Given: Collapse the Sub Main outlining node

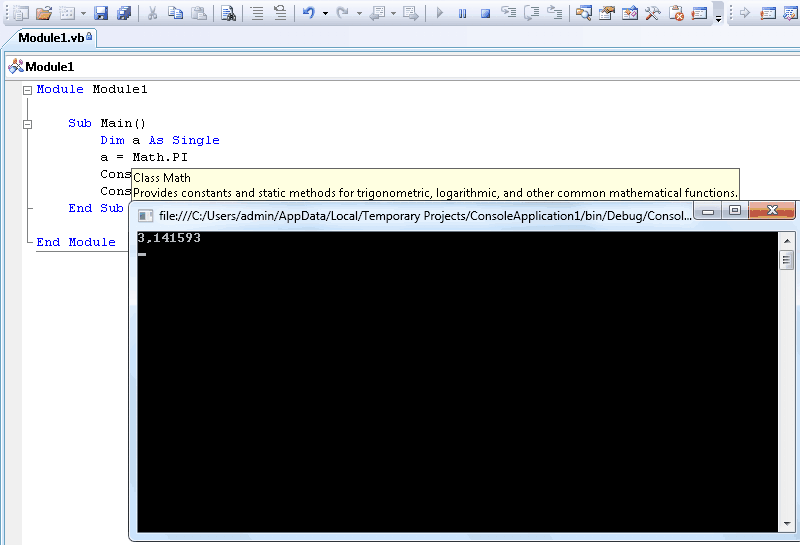Looking at the screenshot, I should pyautogui.click(x=28, y=124).
